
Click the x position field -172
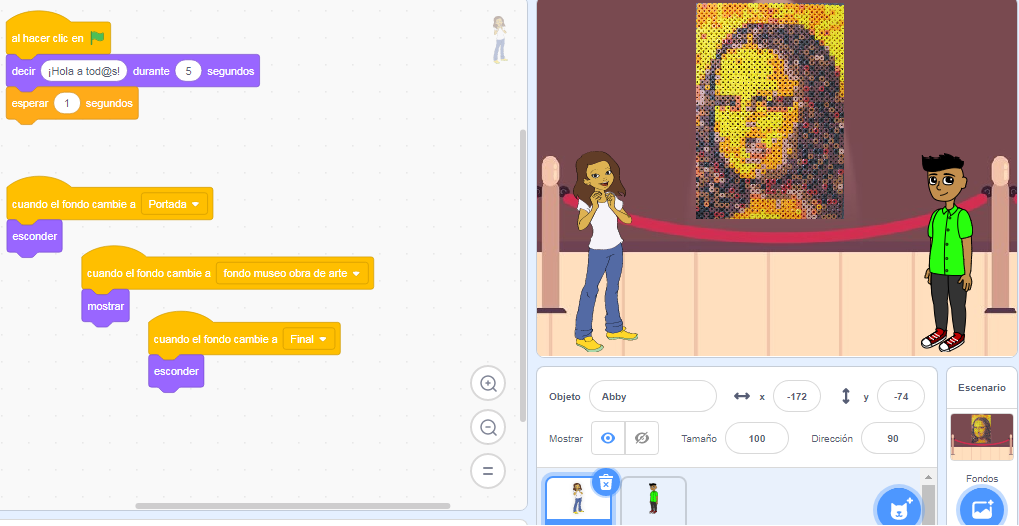pos(797,396)
